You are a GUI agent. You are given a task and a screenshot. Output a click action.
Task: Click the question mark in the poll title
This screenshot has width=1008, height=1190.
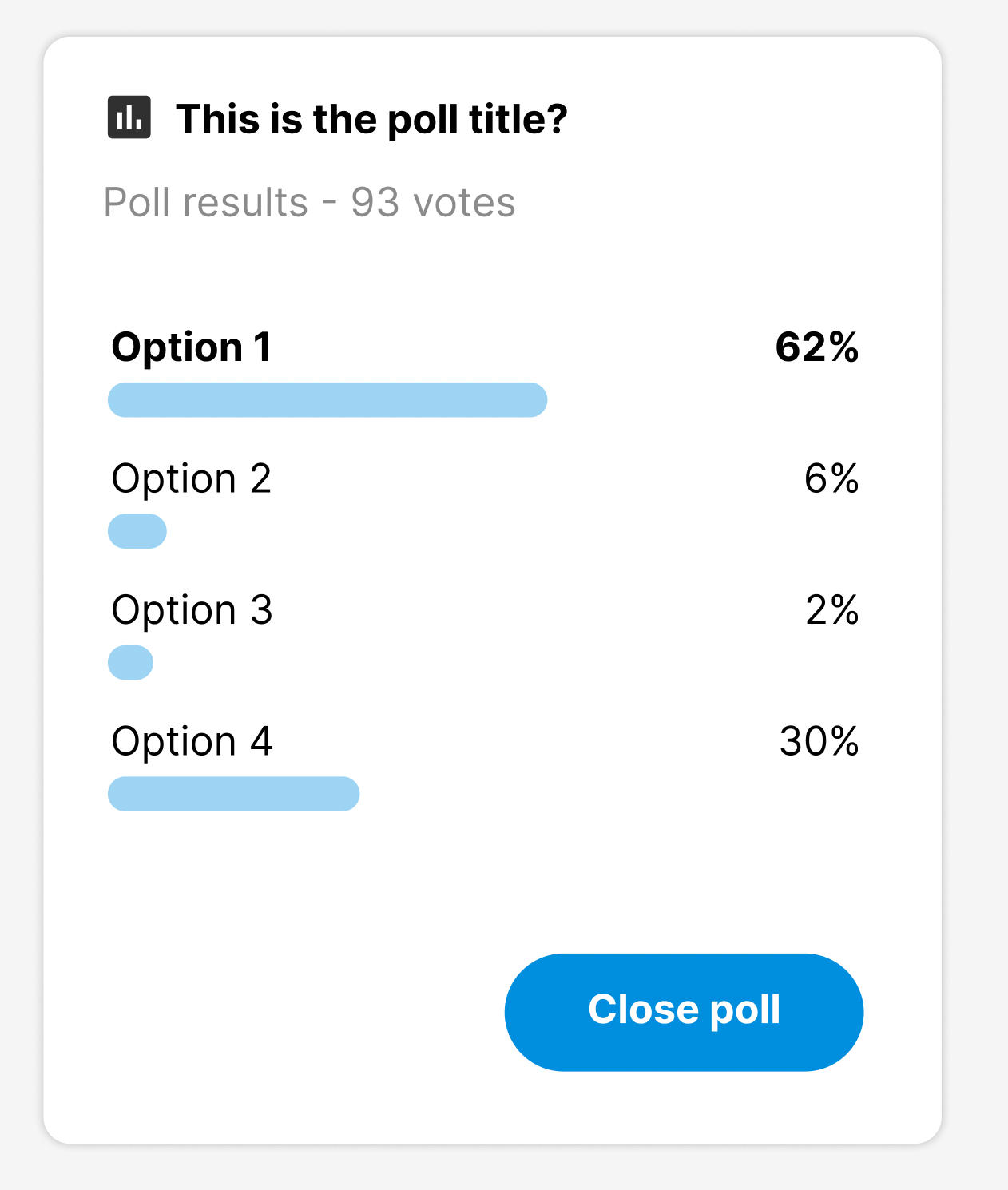point(559,118)
